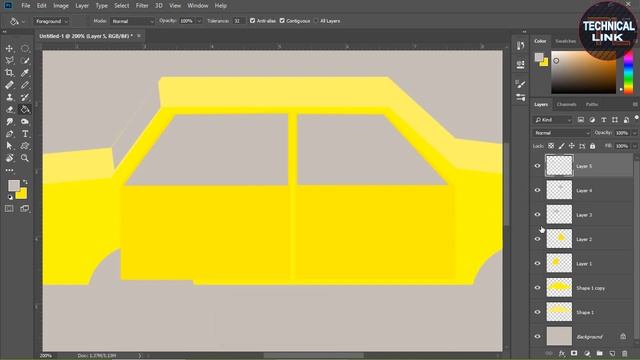Open the Layers panel Fill arrow
This screenshot has height=360, width=640.
click(x=634, y=146)
